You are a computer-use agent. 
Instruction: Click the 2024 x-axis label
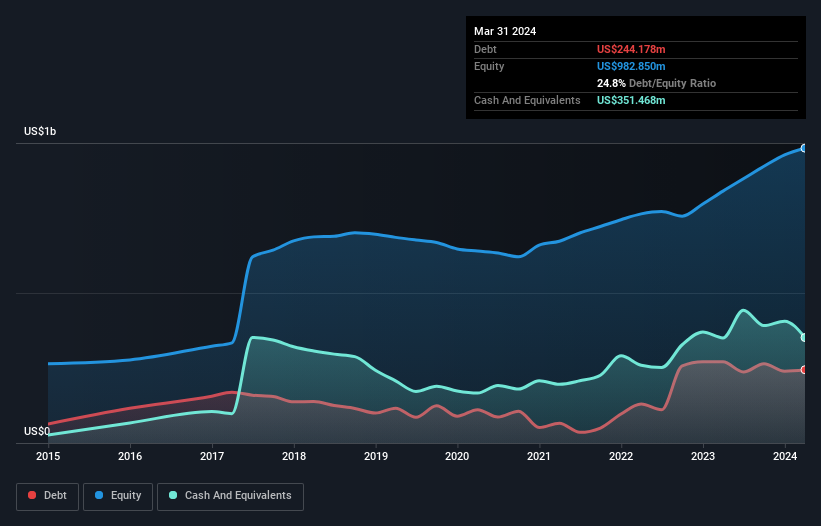[x=785, y=456]
